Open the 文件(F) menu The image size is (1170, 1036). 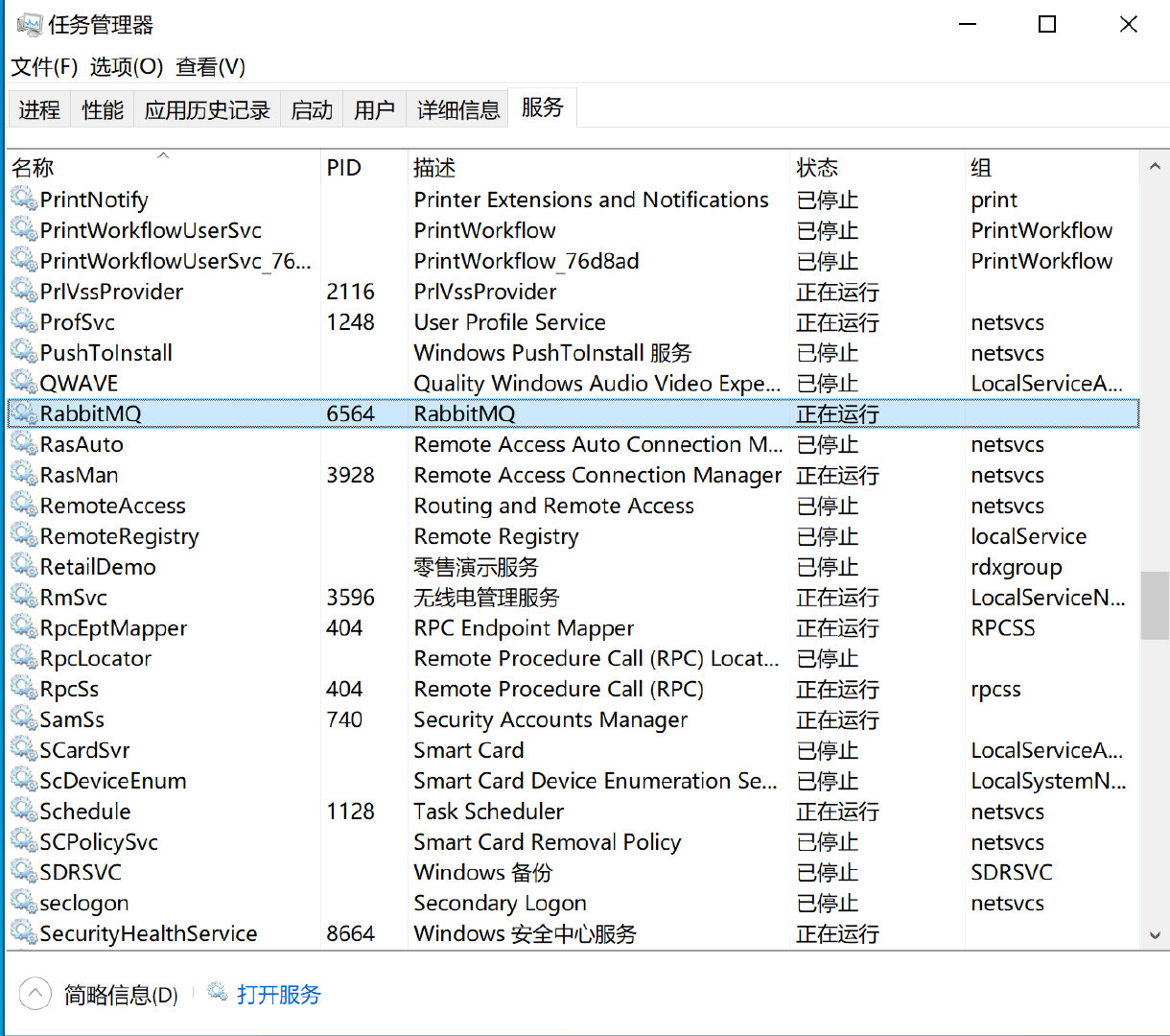coord(44,67)
